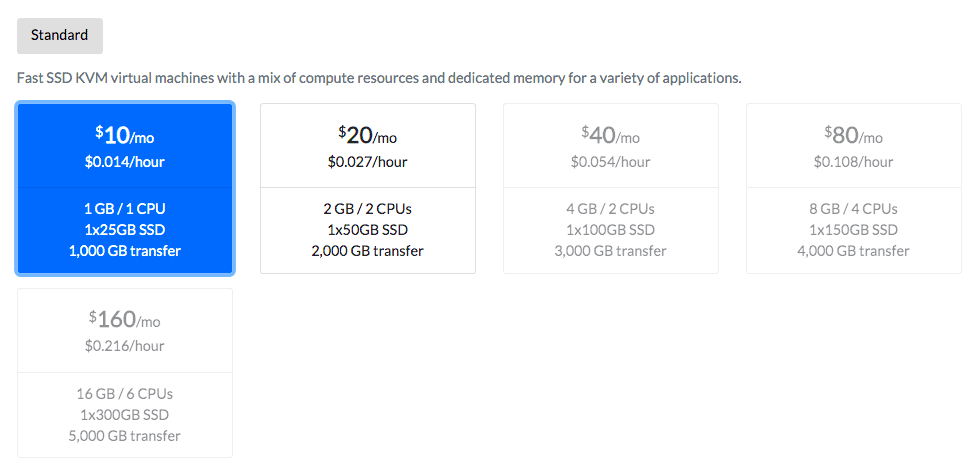Choose the $160/mo plan card
This screenshot has height=474, width=979.
pyautogui.click(x=125, y=373)
